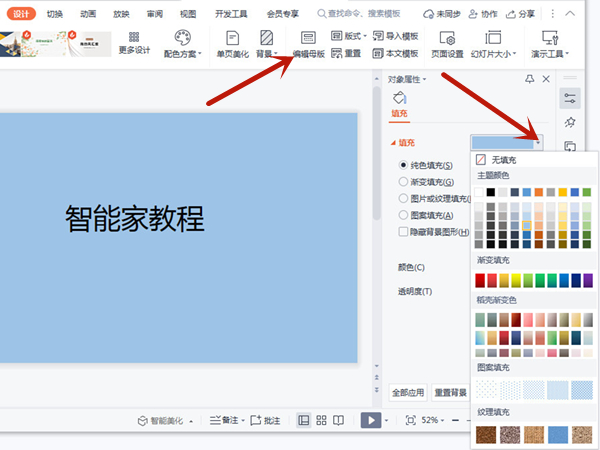The width and height of the screenshot is (600, 450).
Task: Select the 渐变填充 gradient fill option
Action: click(403, 181)
